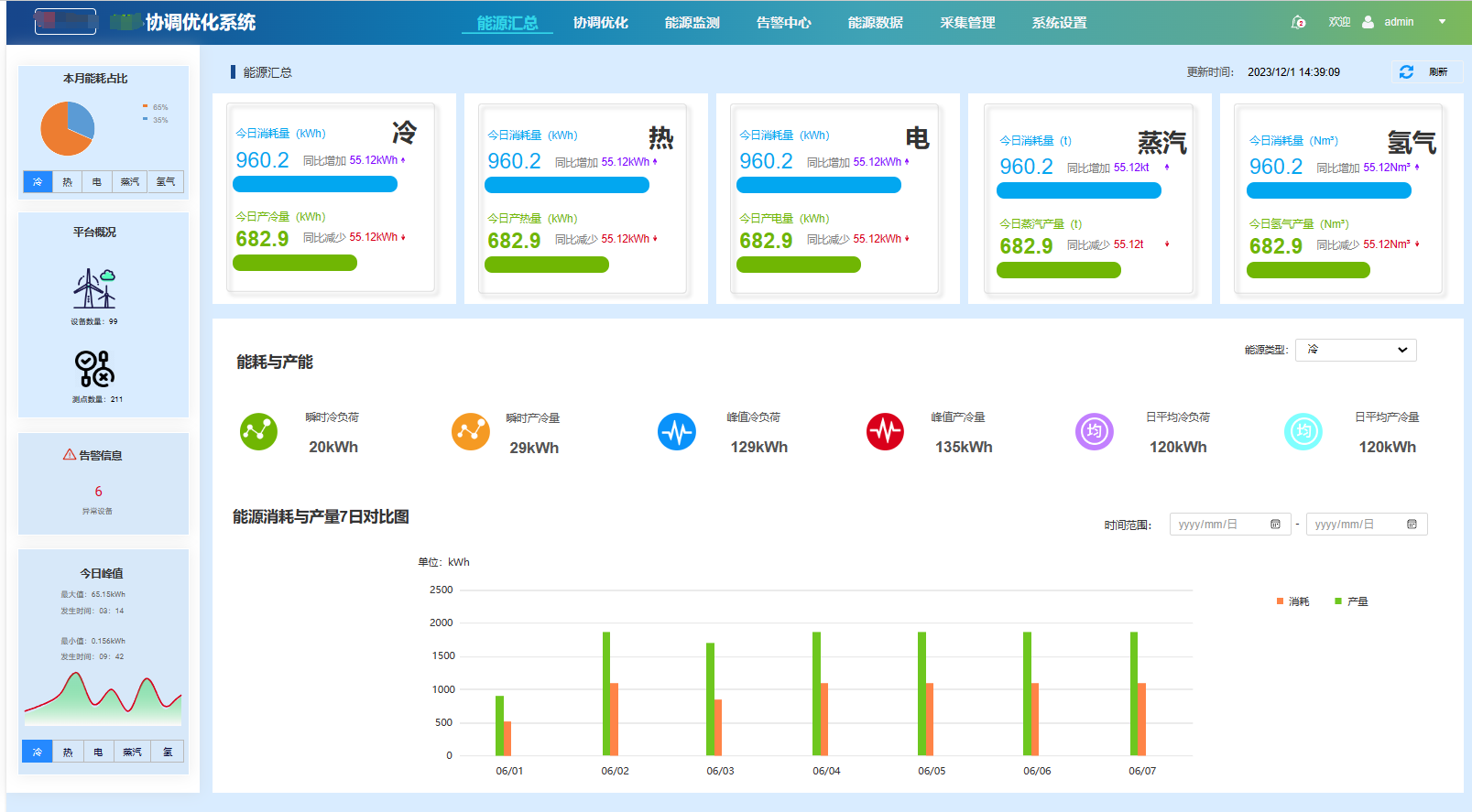This screenshot has height=812, width=1472.
Task: Click the 日平均产冷量 cyan icon
Action: 1303,431
